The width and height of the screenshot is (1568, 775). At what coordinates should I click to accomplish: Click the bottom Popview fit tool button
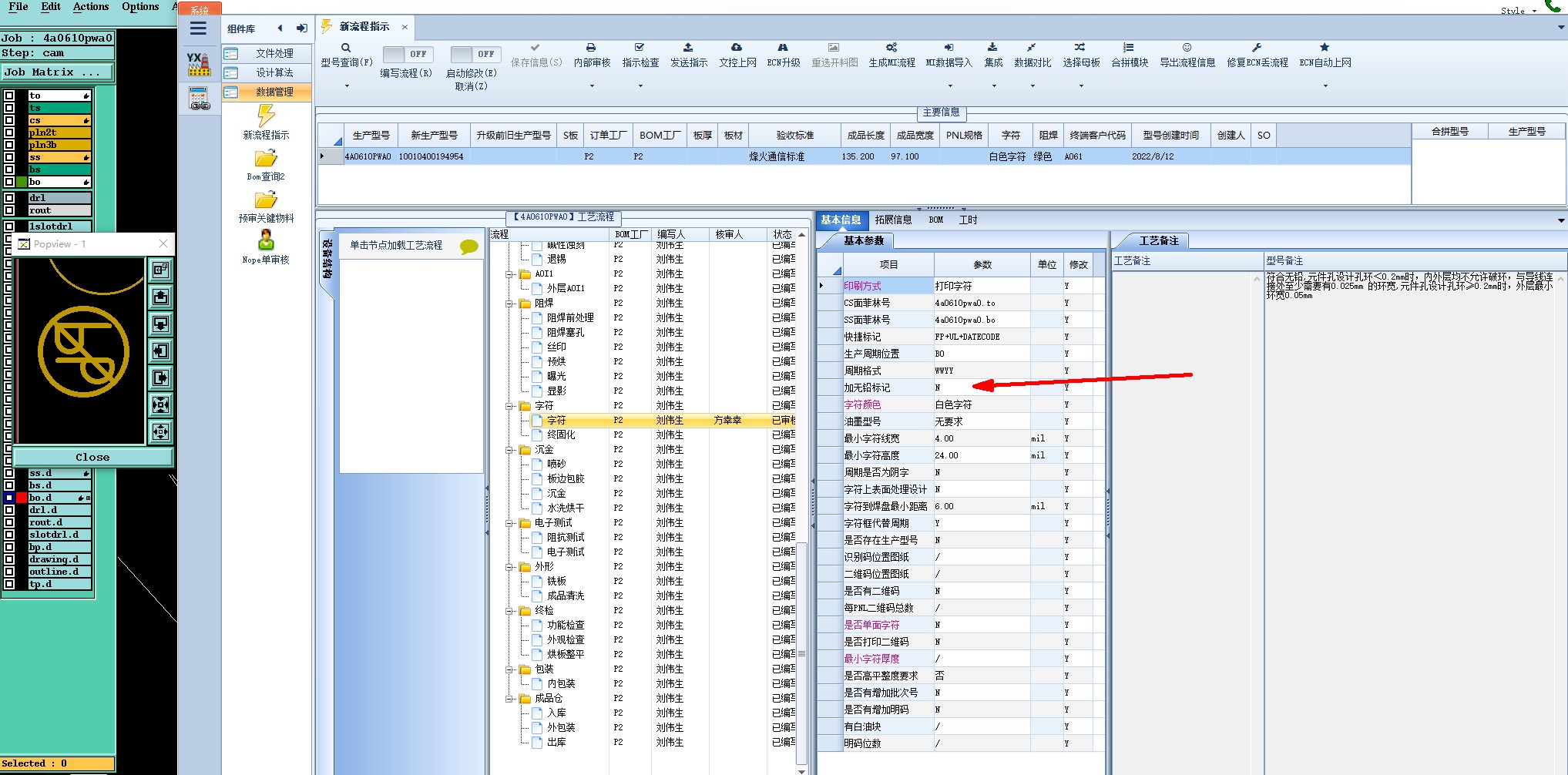(x=160, y=431)
